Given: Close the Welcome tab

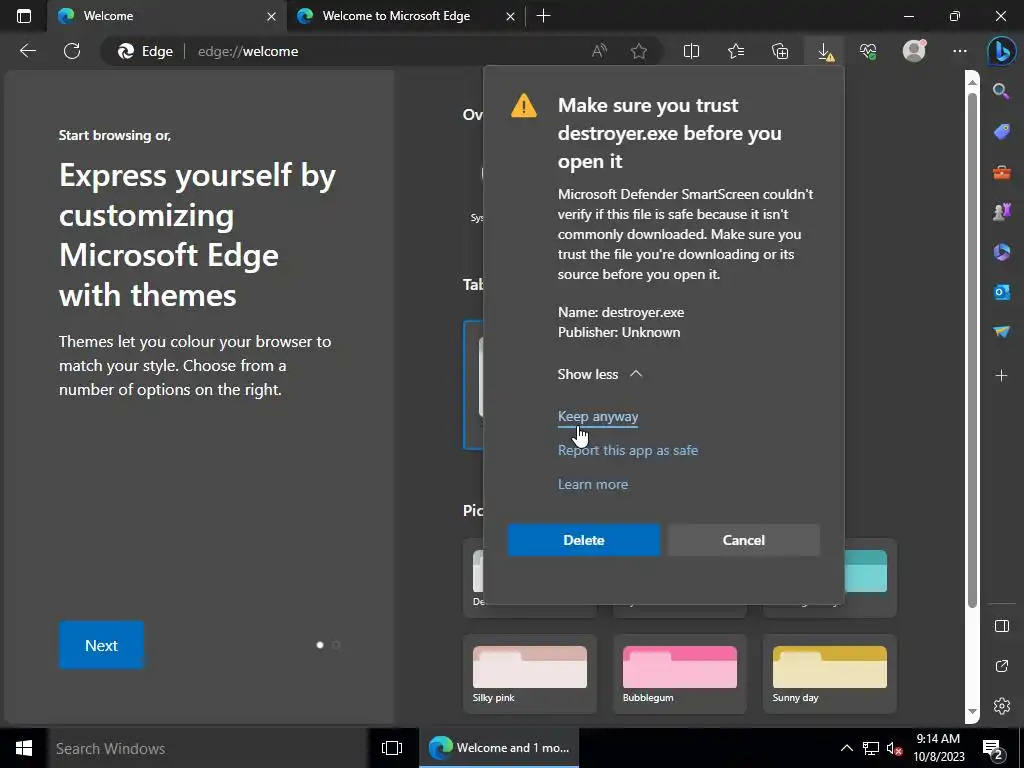Looking at the screenshot, I should tap(271, 16).
